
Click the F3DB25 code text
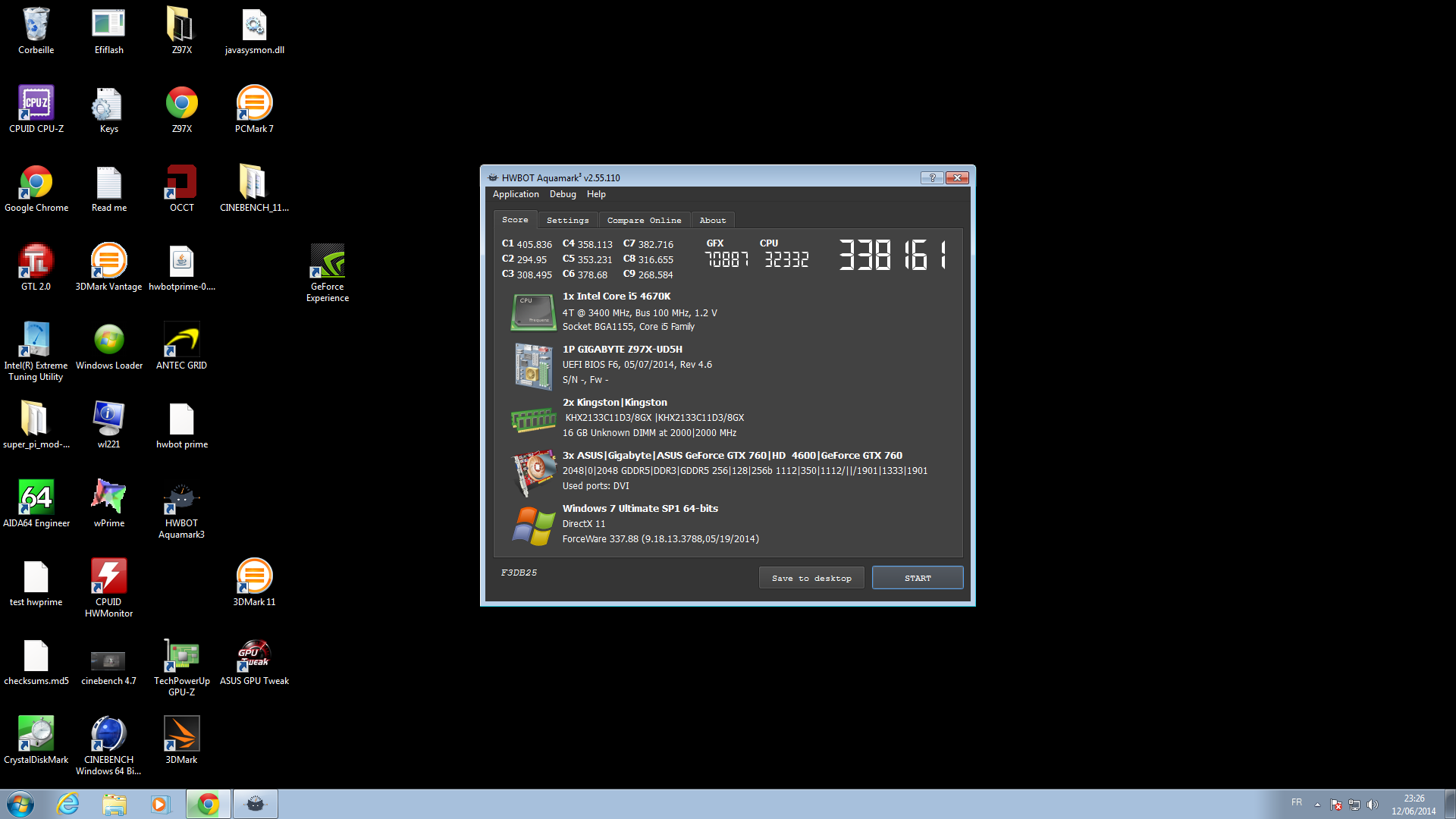pyautogui.click(x=519, y=573)
